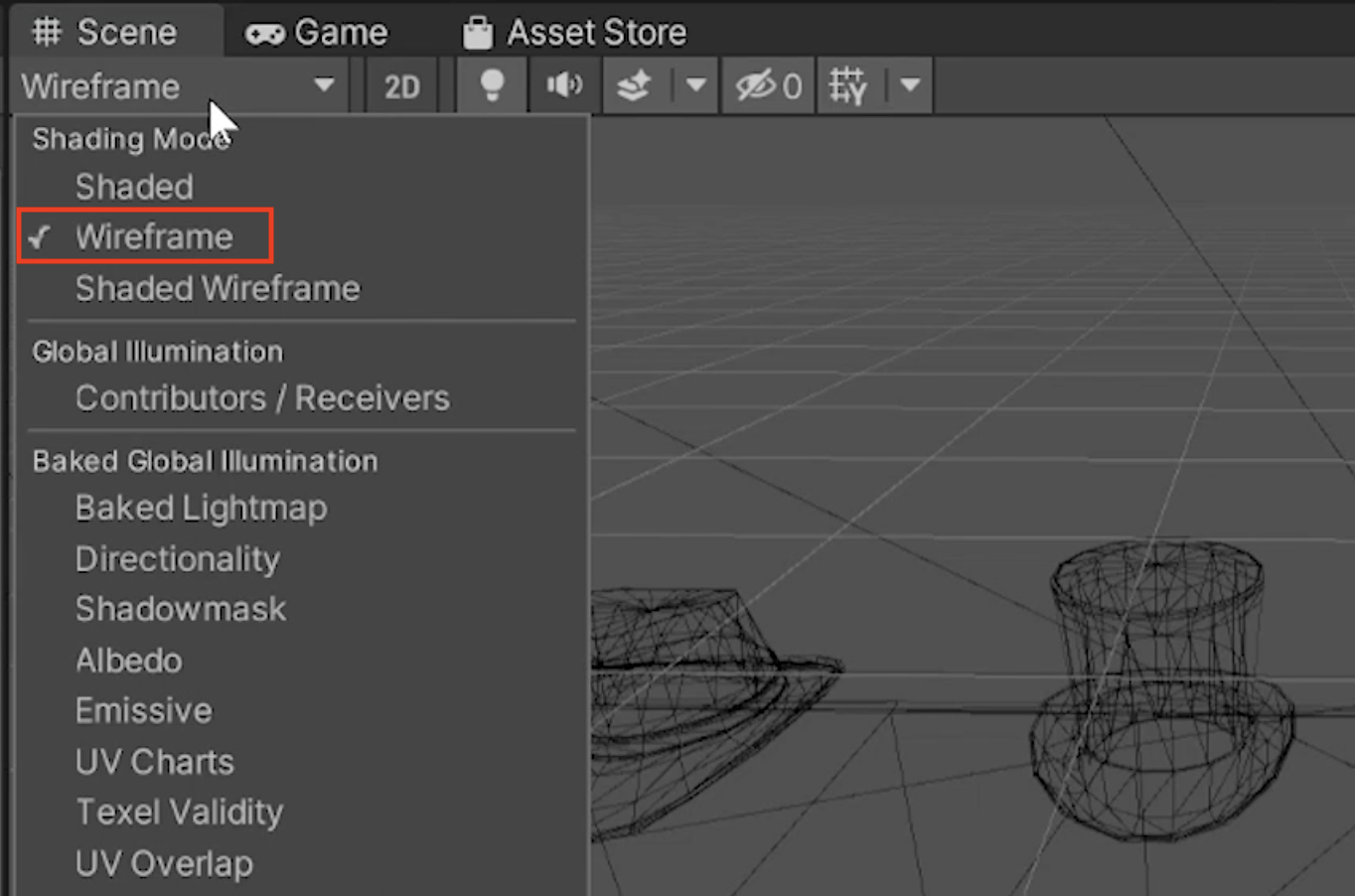Select Contributors / Receivers view mode

262,398
